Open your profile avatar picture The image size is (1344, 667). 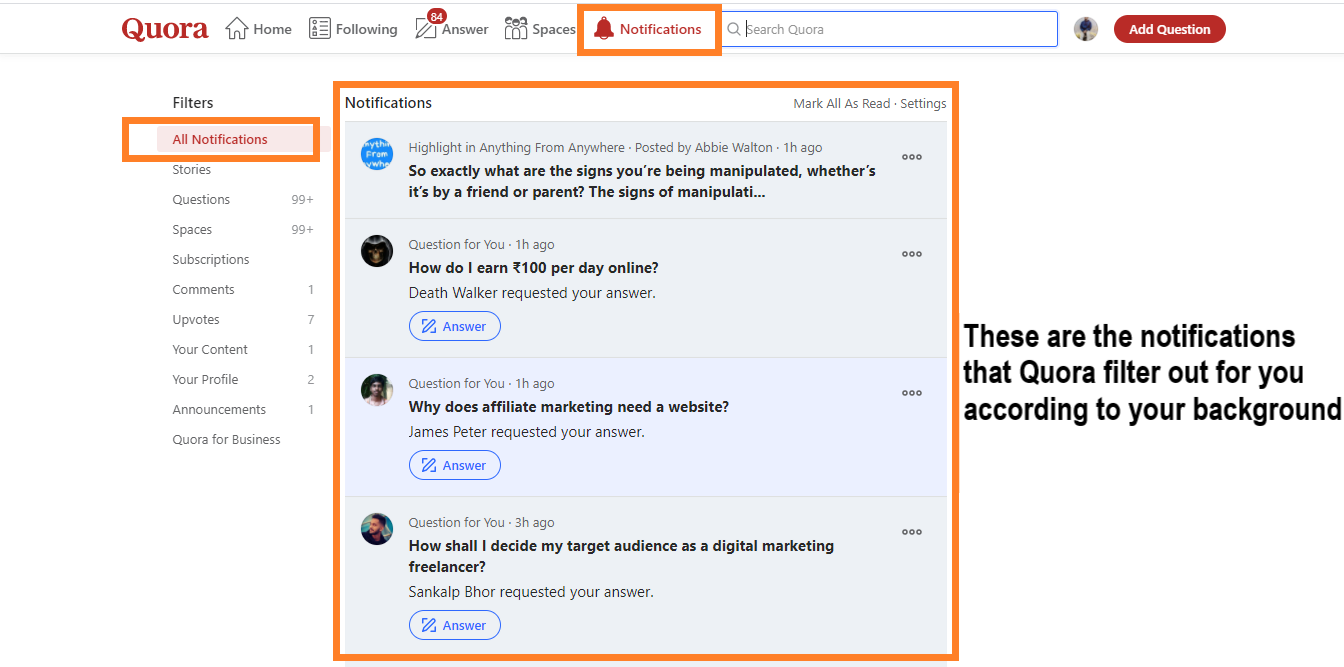point(1086,28)
